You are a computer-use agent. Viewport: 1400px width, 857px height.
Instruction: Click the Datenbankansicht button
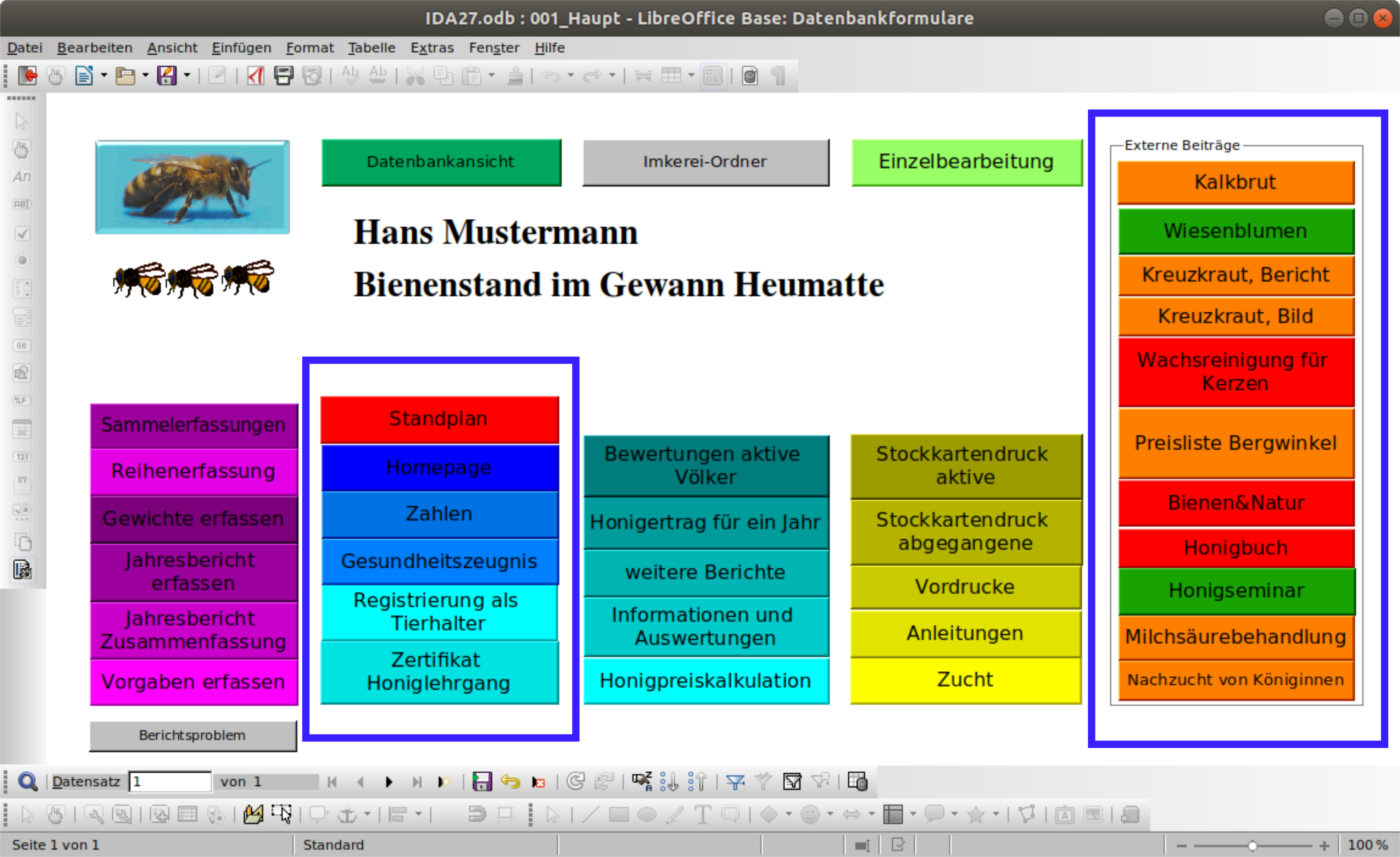(441, 162)
